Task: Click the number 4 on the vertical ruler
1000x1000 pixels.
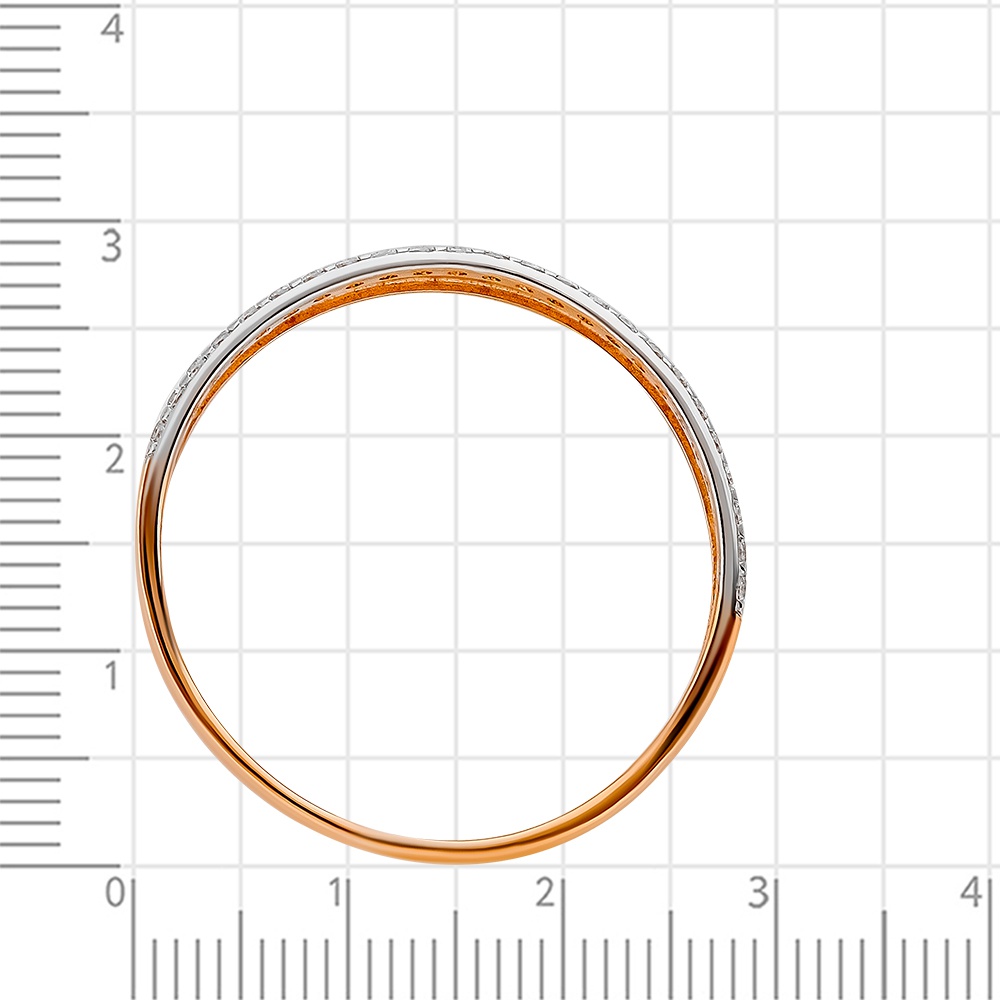Action: [x=112, y=28]
